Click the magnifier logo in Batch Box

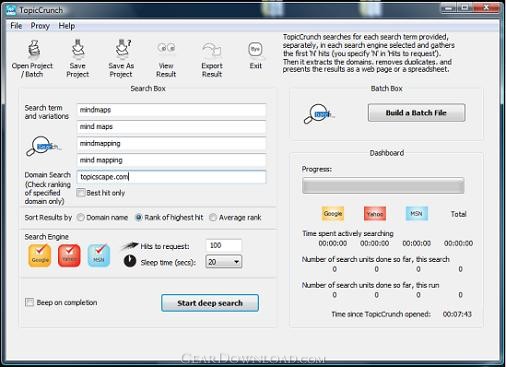click(319, 114)
